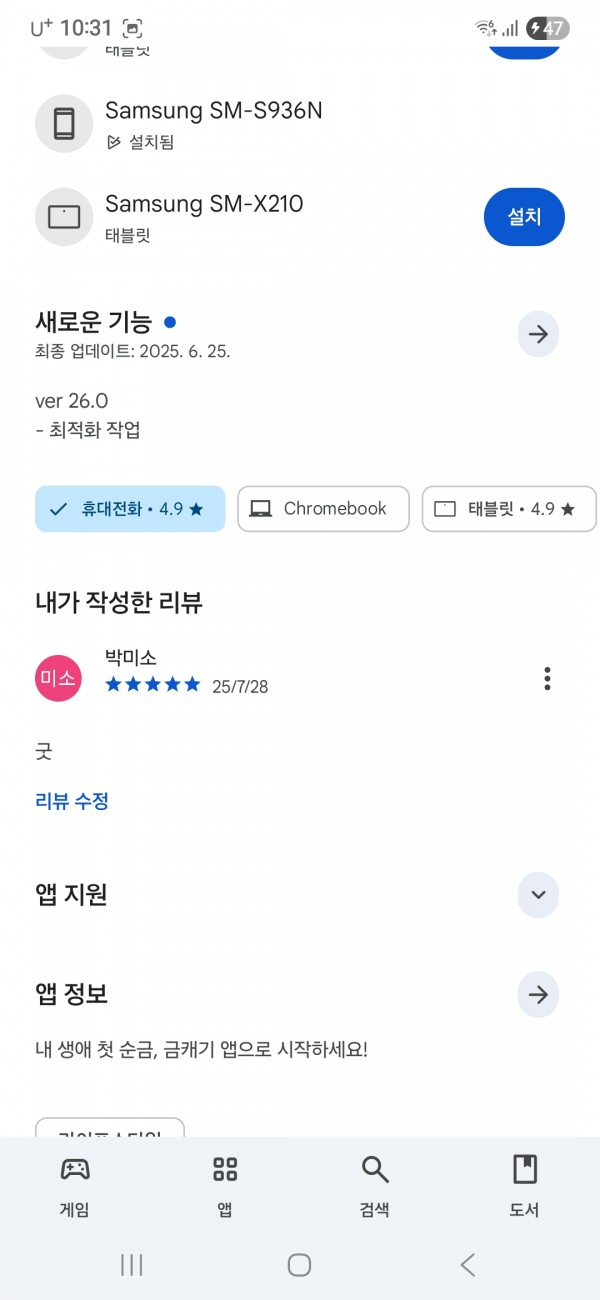The width and height of the screenshot is (600, 1300).
Task: Install on Samsung SM-X210 with 설치
Action: [524, 216]
